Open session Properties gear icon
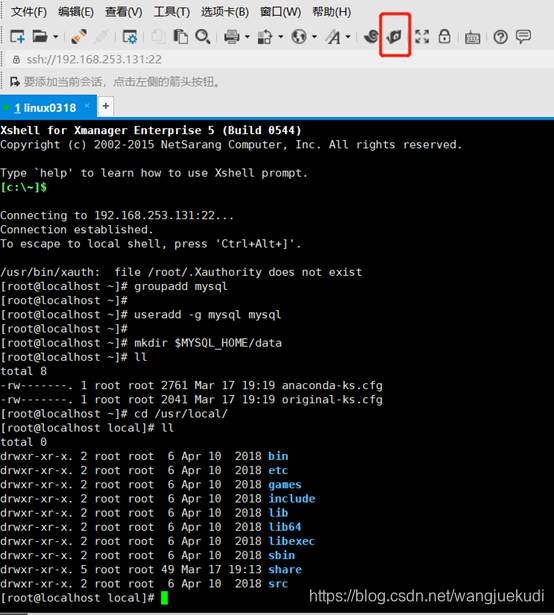Viewport: 554px width, 615px height. 130,37
